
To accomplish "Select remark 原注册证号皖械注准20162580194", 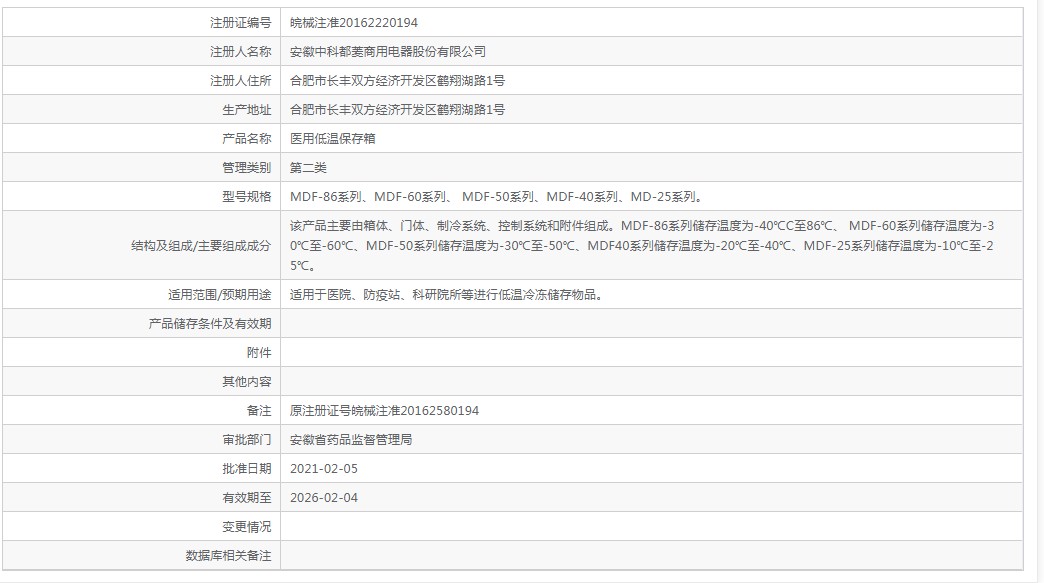I will pyautogui.click(x=384, y=411).
